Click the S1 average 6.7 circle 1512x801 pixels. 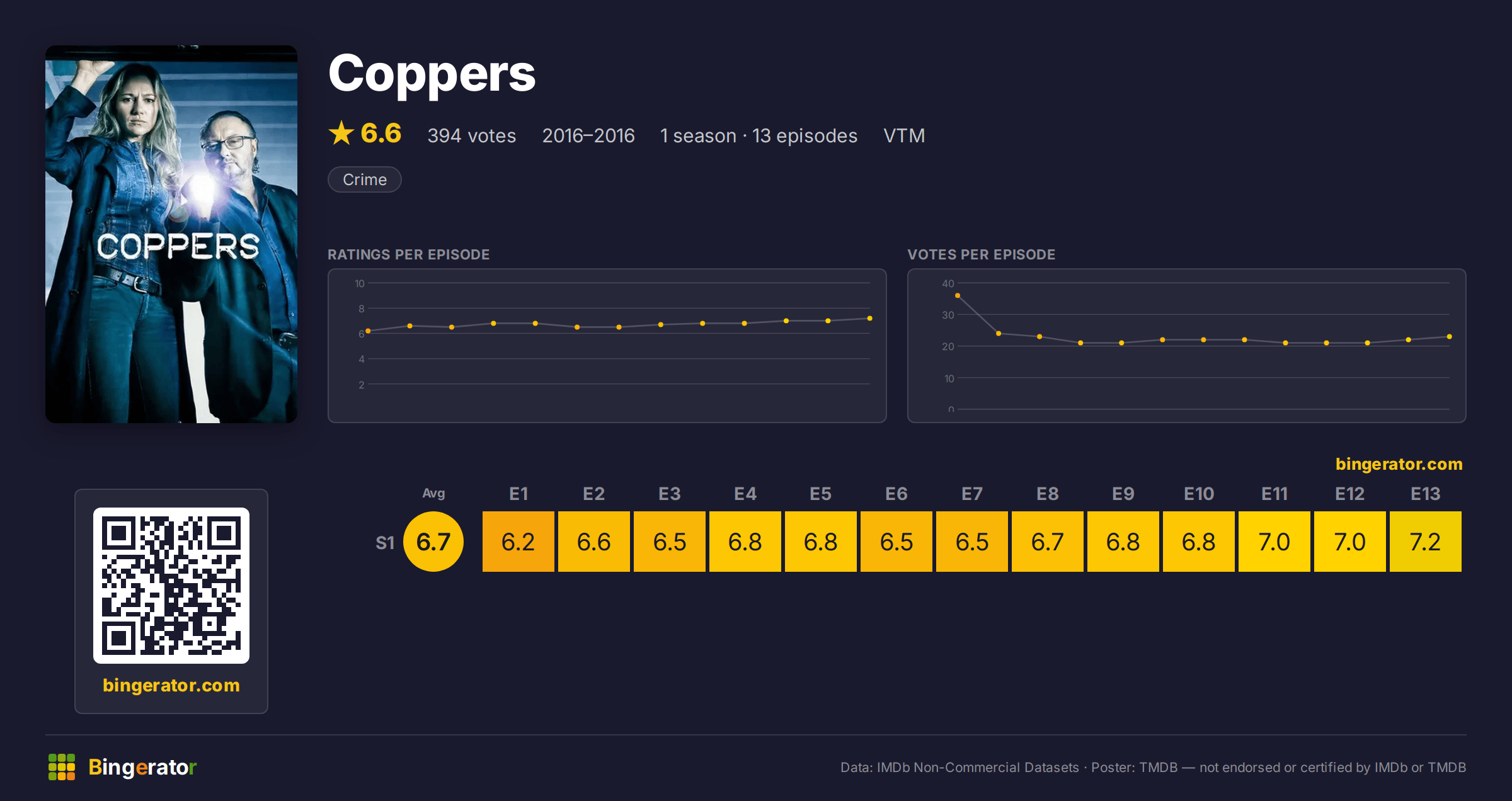click(433, 542)
